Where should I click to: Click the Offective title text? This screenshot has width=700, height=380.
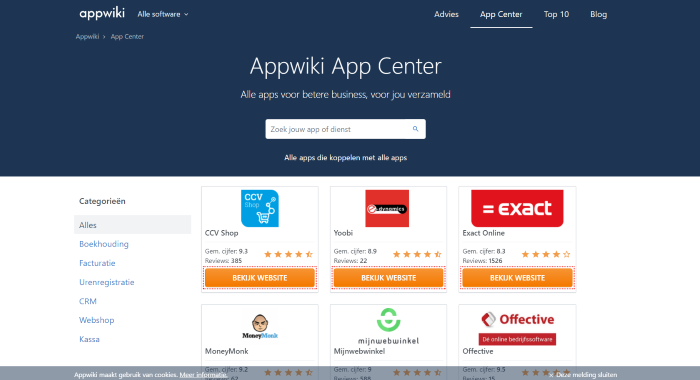[478, 351]
